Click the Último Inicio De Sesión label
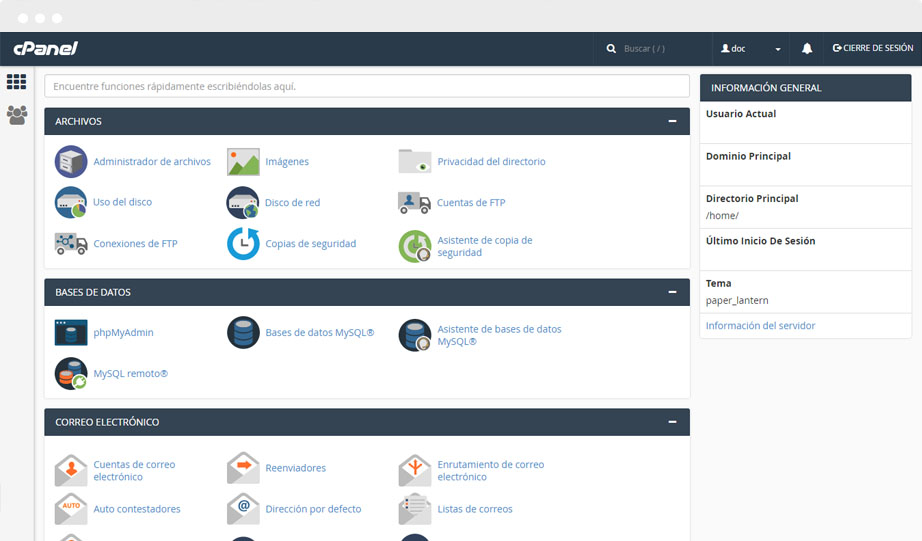Image resolution: width=922 pixels, height=541 pixels. click(x=760, y=241)
